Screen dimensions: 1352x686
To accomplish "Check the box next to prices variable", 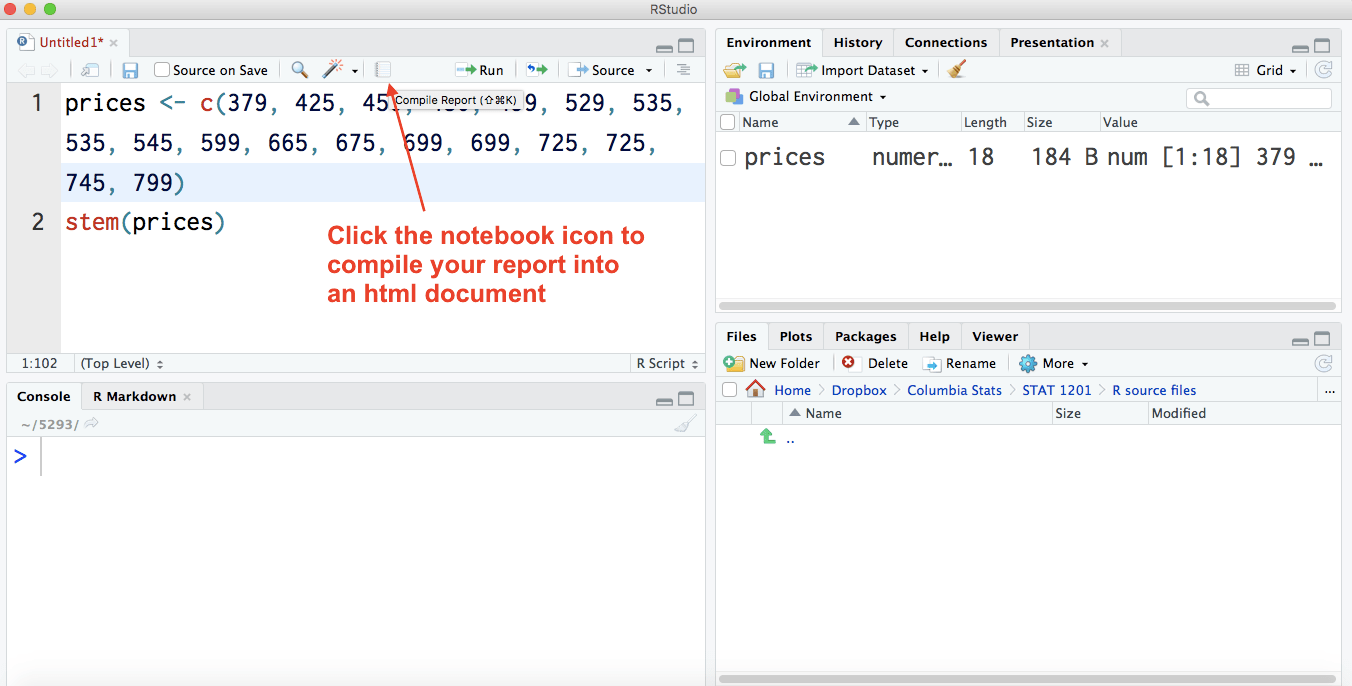I will (728, 158).
